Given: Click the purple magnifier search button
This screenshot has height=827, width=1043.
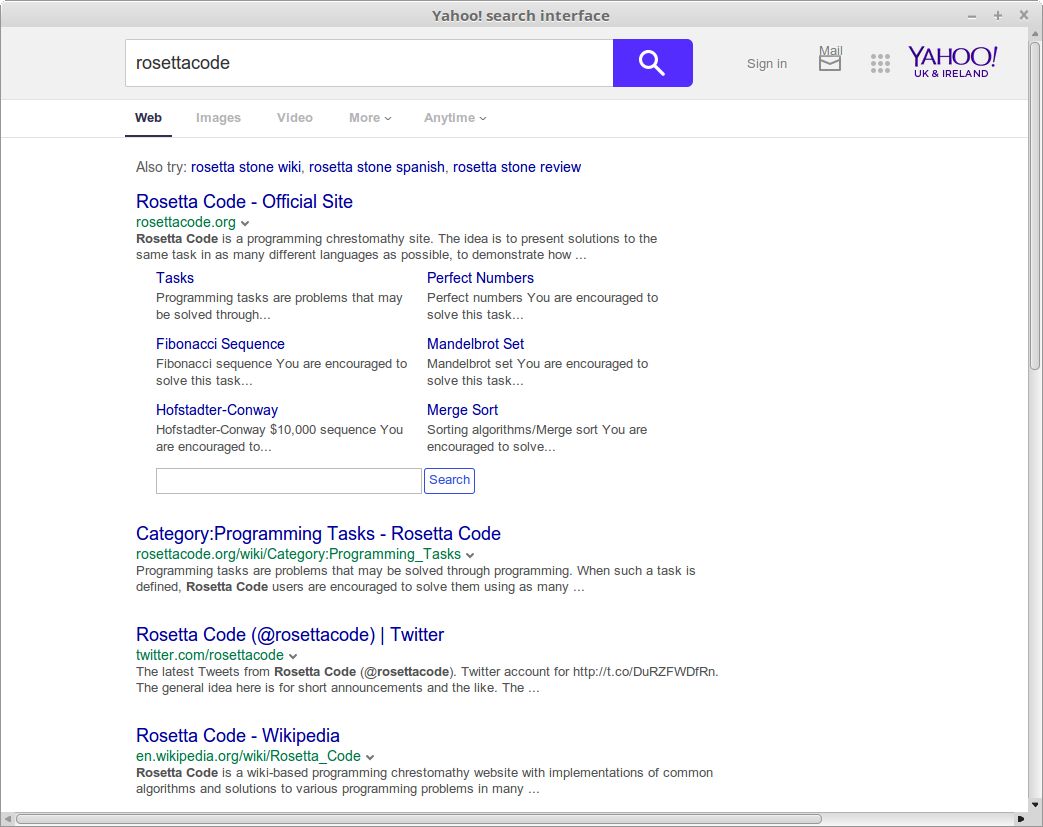Looking at the screenshot, I should click(653, 63).
